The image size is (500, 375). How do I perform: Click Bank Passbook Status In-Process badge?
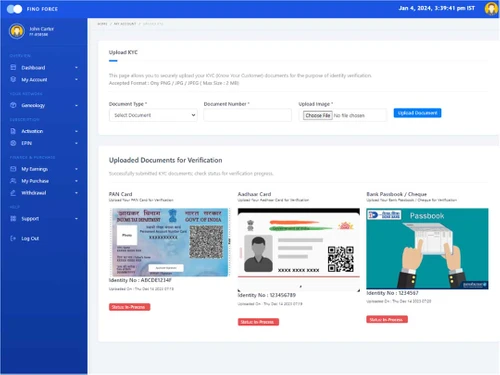point(387,319)
